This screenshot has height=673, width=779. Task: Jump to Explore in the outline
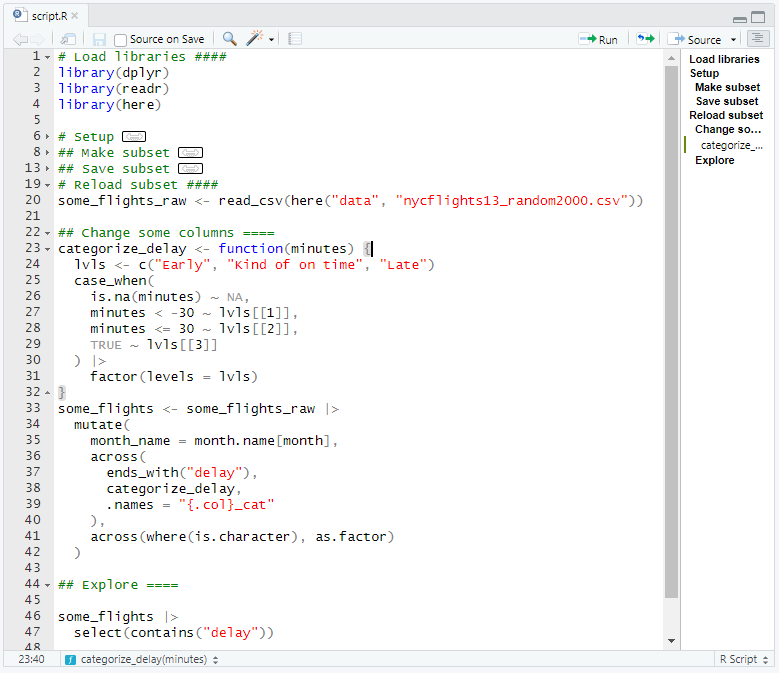(714, 160)
